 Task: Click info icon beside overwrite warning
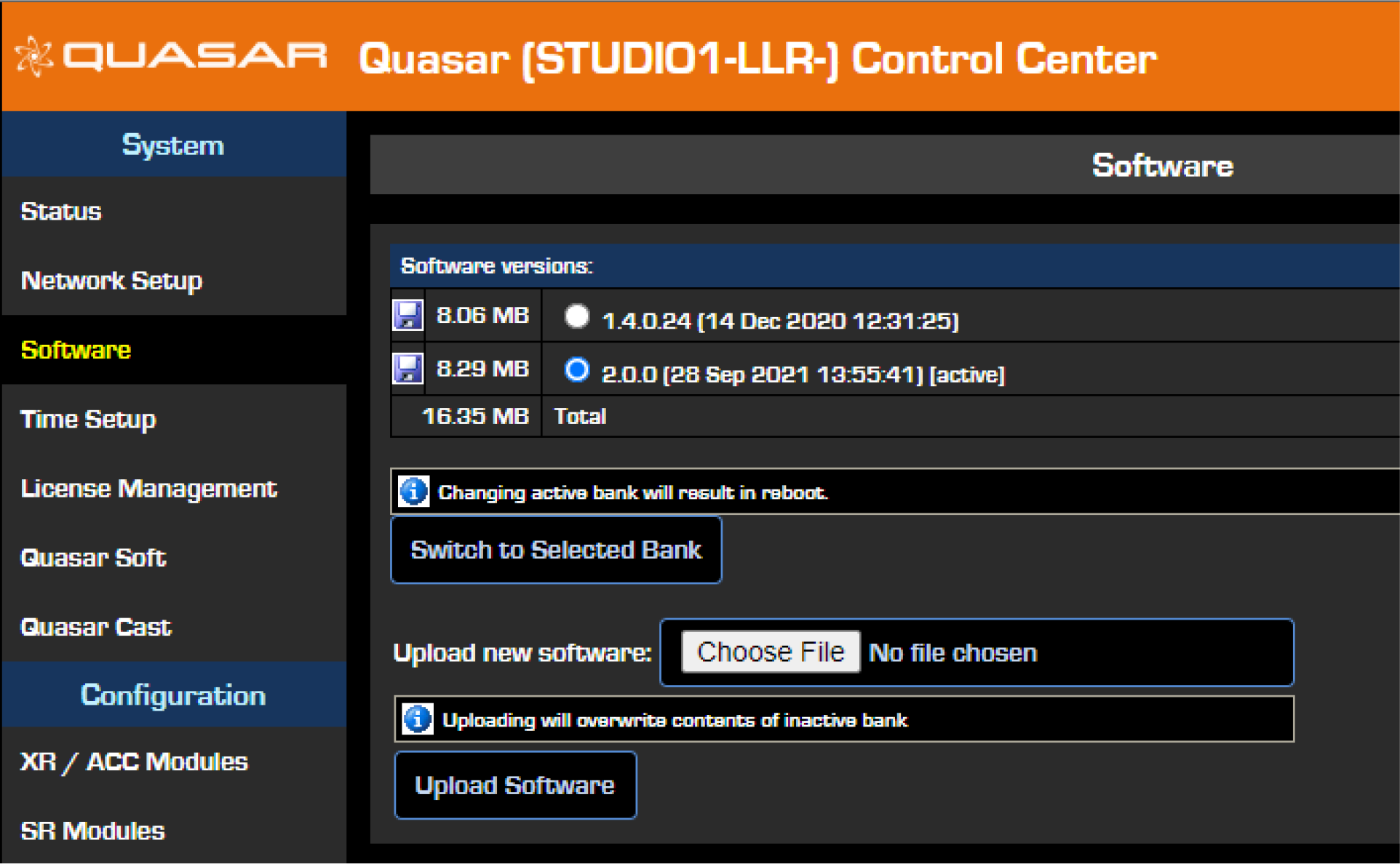tap(418, 719)
